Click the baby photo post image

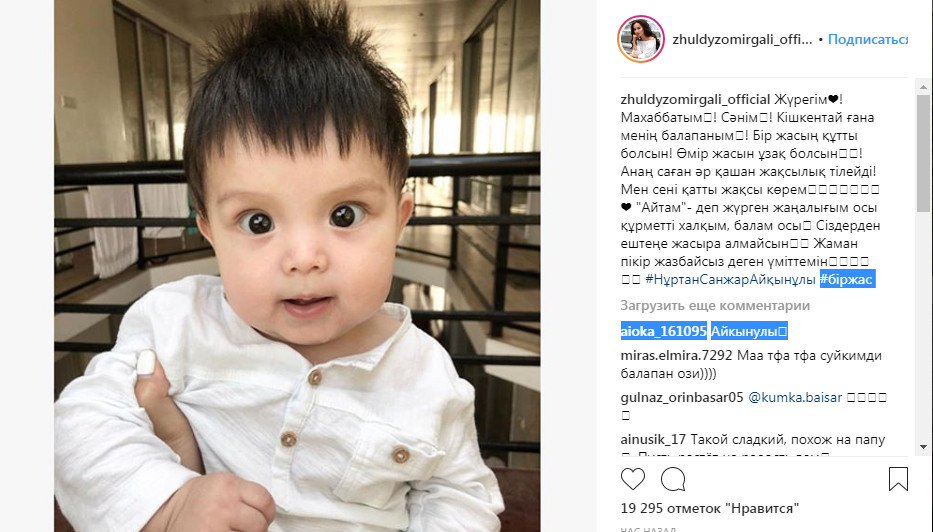297,266
